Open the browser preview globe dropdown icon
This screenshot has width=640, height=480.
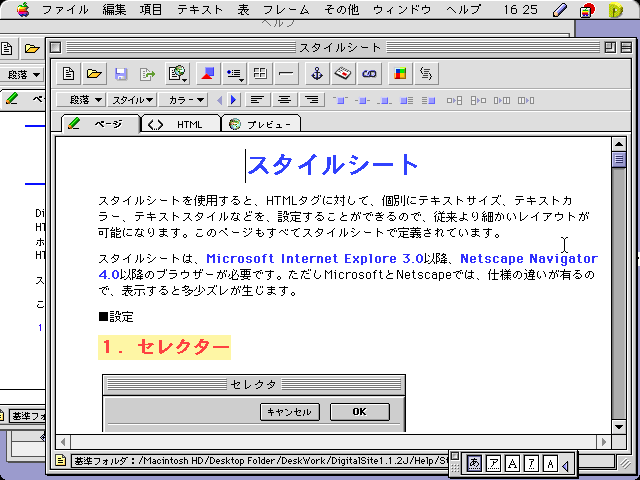tap(178, 73)
